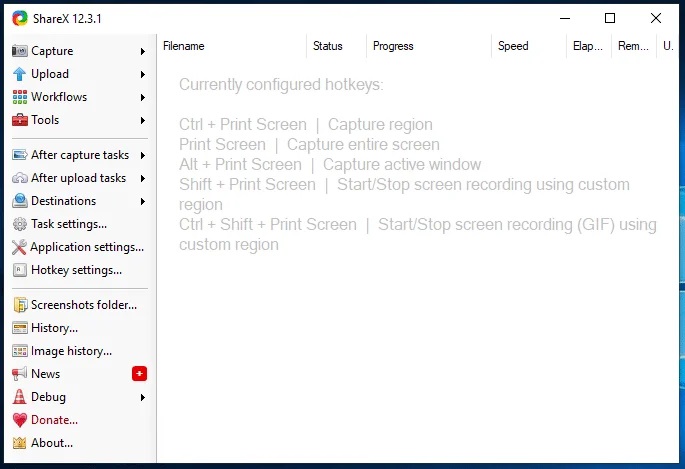Image resolution: width=685 pixels, height=469 pixels.
Task: Click the blue Upload arrow icon
Action: (x=19, y=74)
